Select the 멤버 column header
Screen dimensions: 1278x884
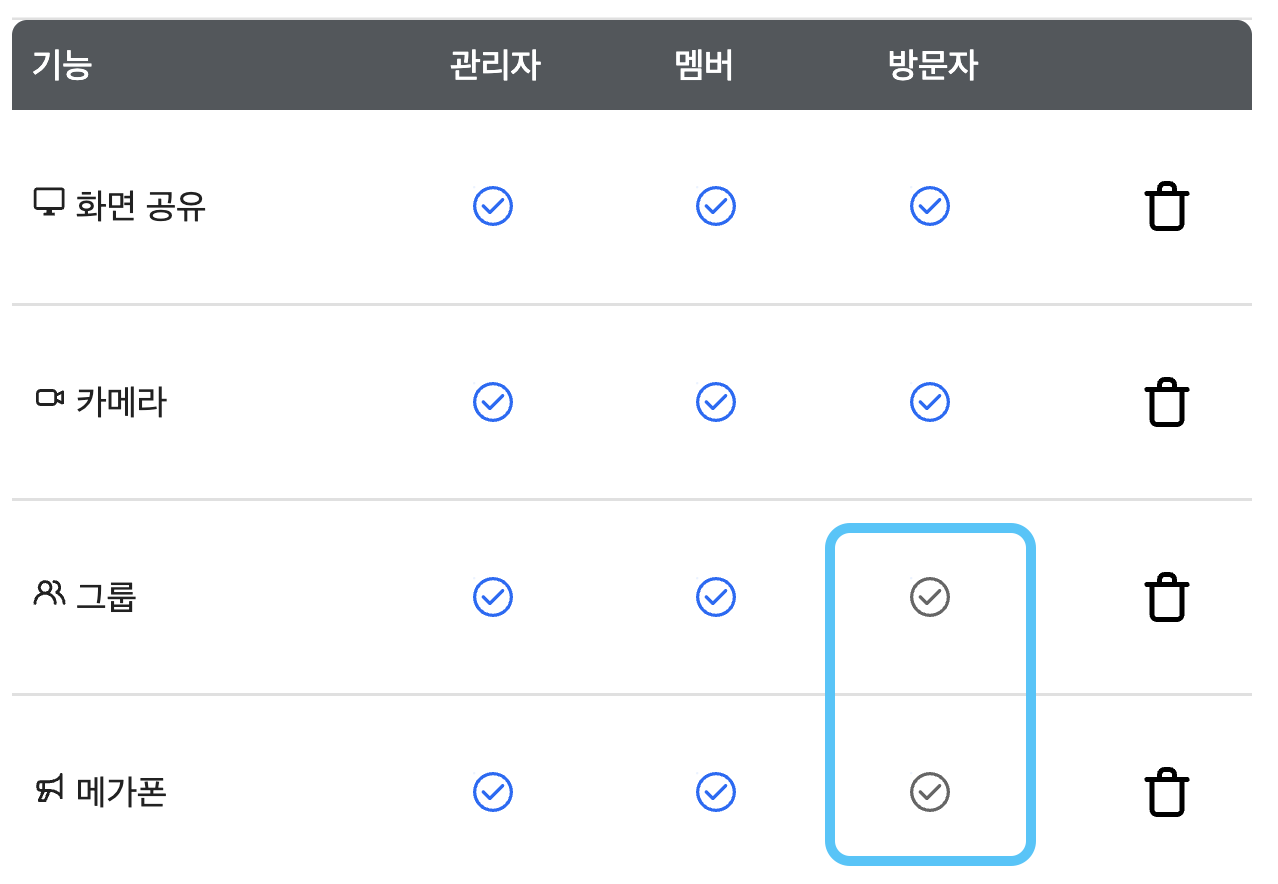[x=703, y=64]
